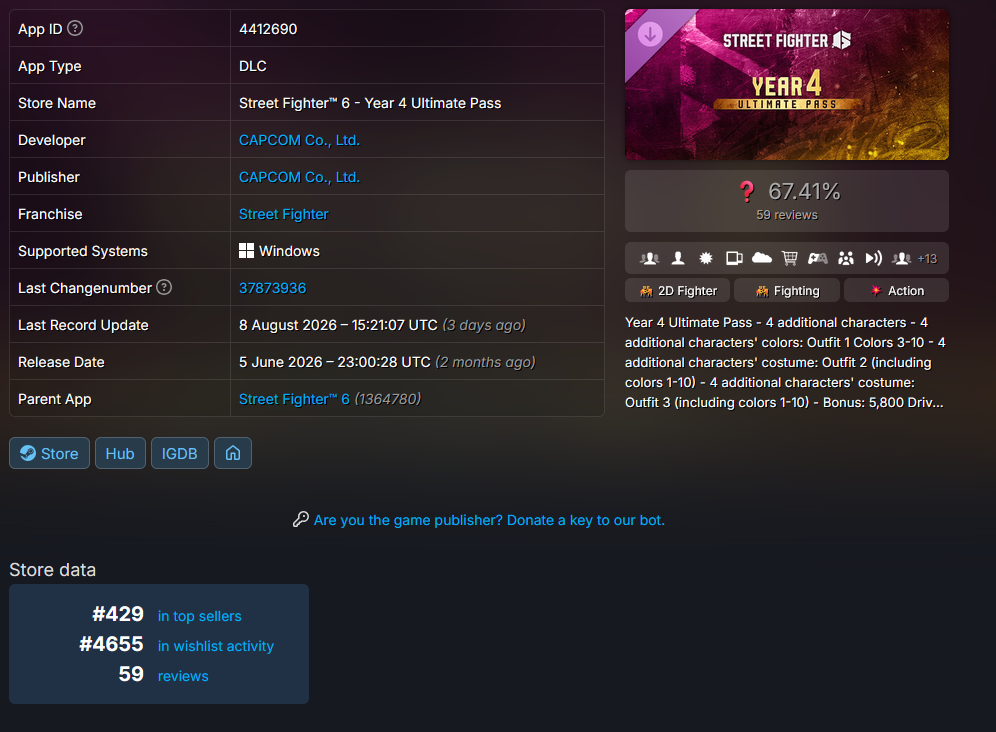Click the home icon button beside IGDB
Image resolution: width=996 pixels, height=732 pixels.
(233, 453)
